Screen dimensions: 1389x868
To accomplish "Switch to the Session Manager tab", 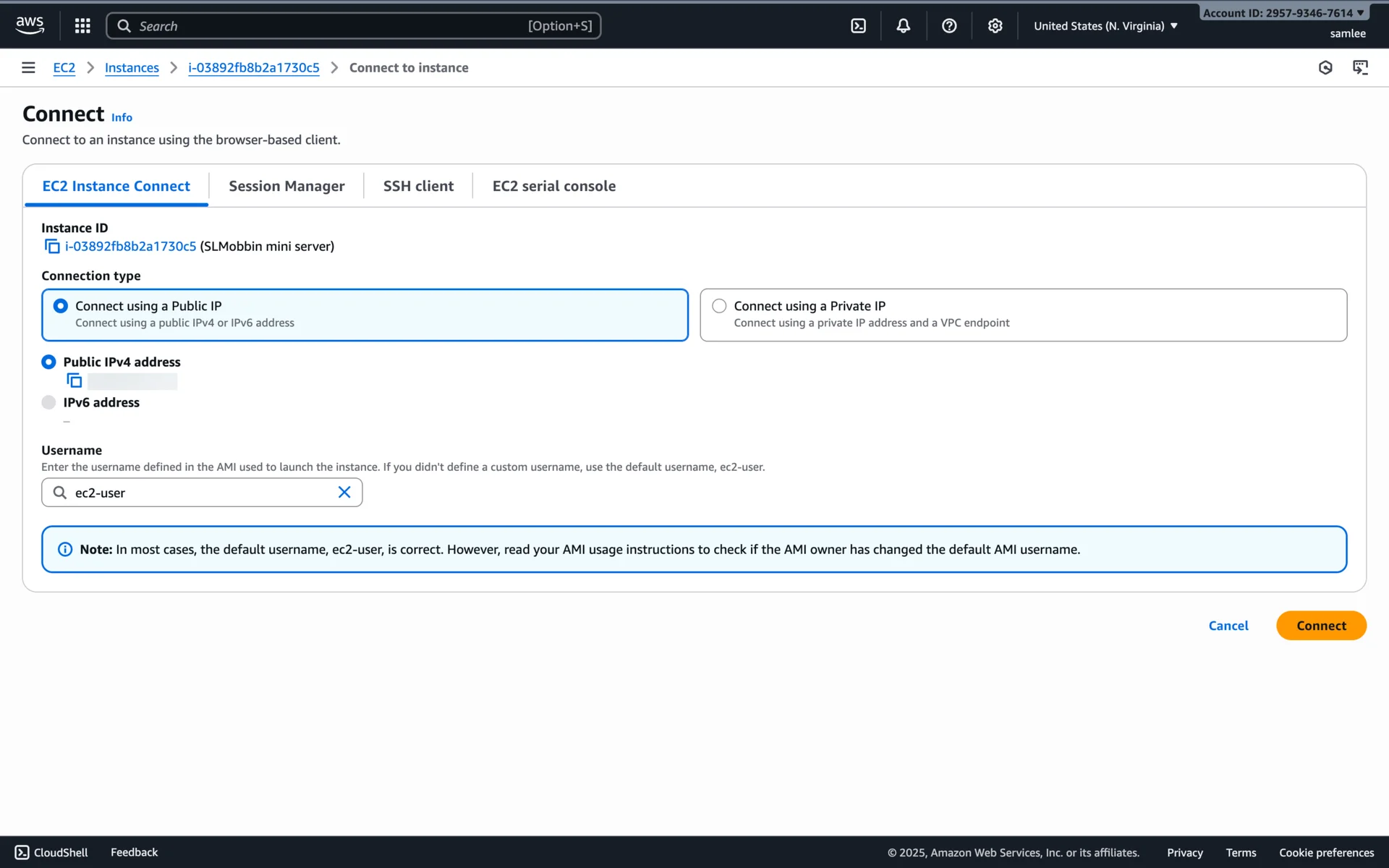I will tap(286, 186).
